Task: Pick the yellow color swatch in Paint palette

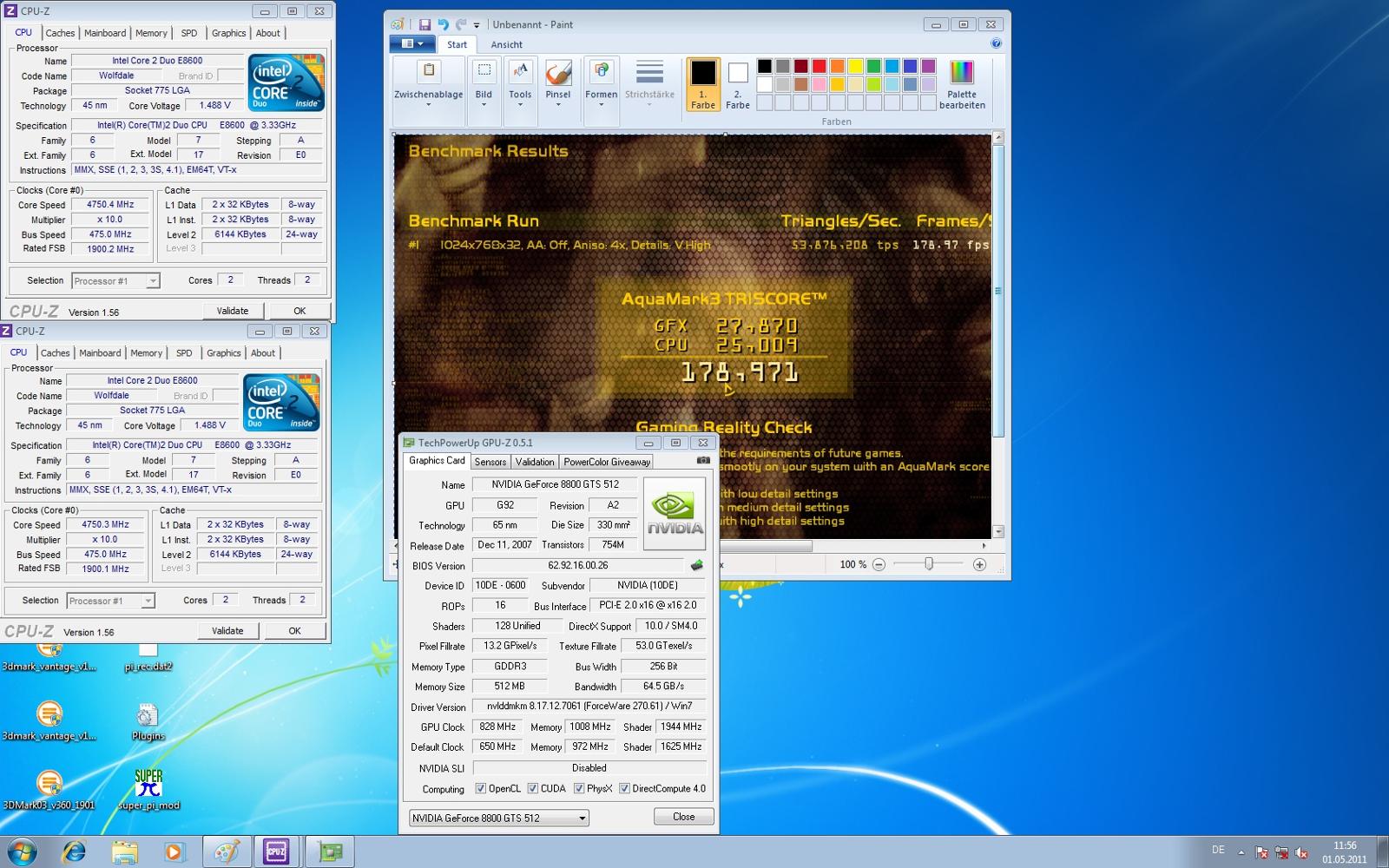Action: [x=855, y=66]
